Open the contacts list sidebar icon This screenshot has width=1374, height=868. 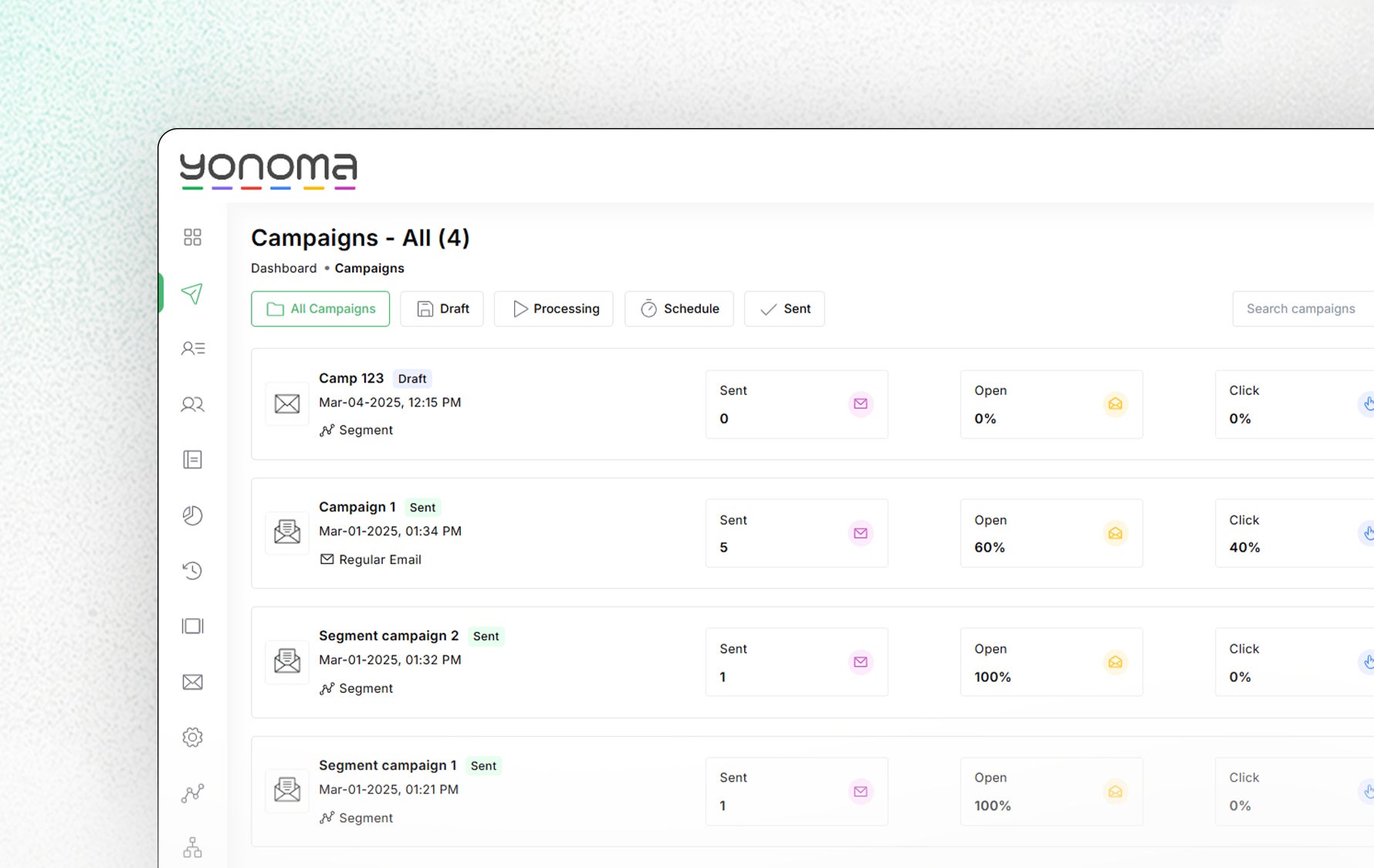(x=192, y=349)
